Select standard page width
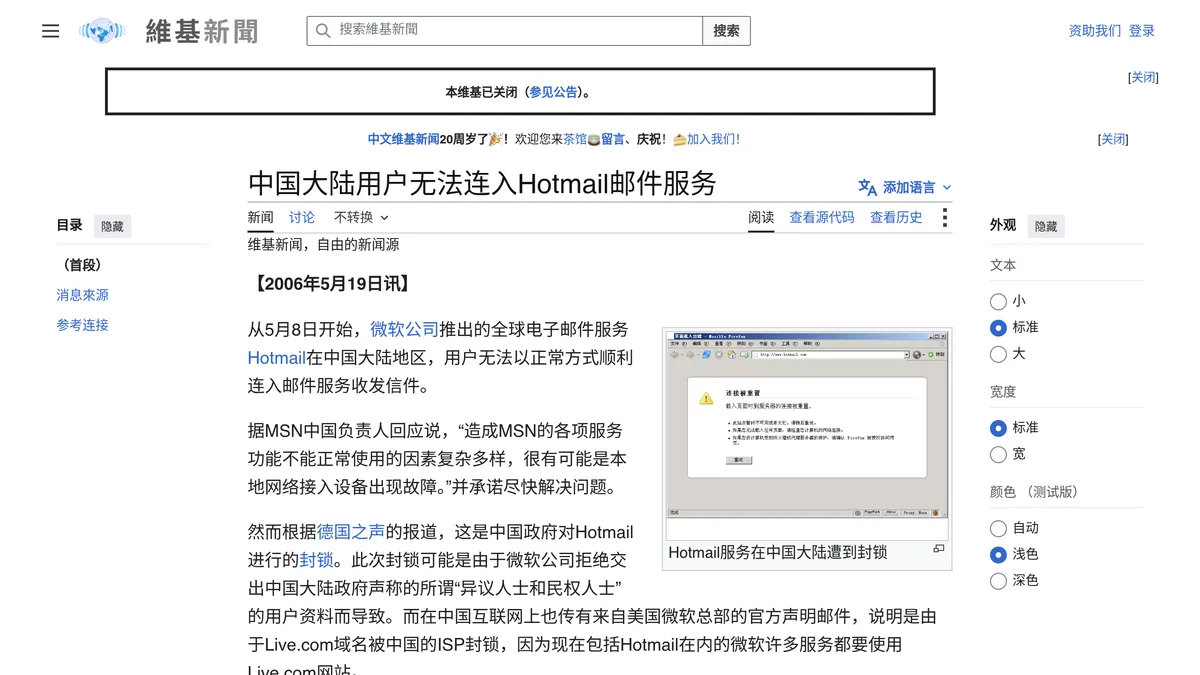This screenshot has height=675, width=1200. (x=998, y=428)
